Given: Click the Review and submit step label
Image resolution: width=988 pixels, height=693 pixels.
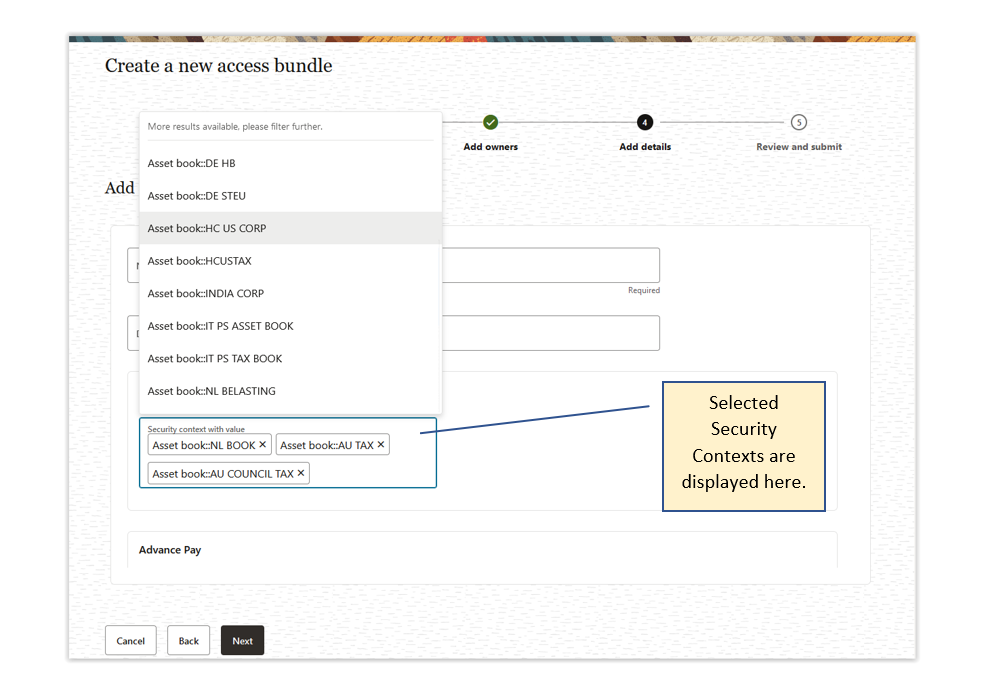Looking at the screenshot, I should [x=798, y=147].
